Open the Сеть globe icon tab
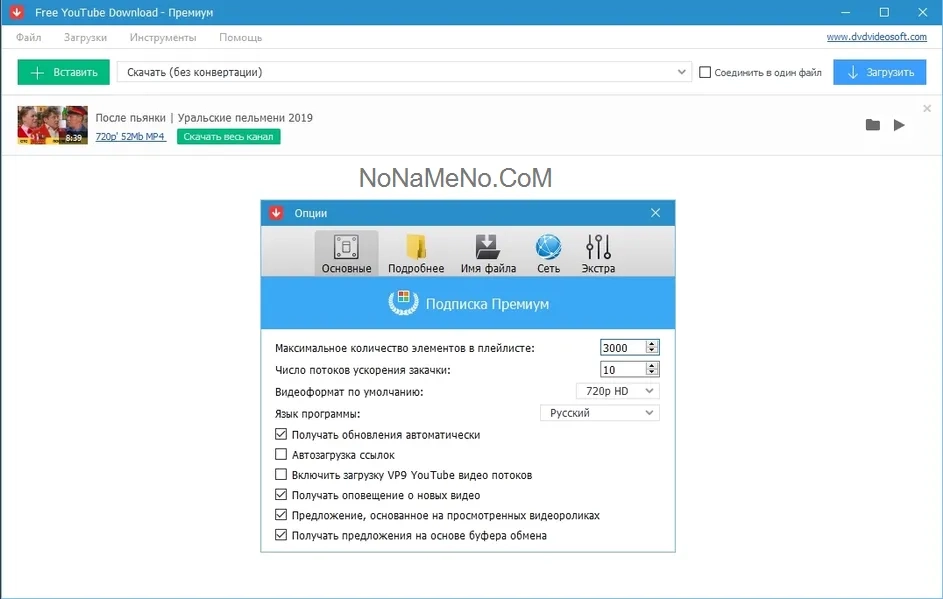This screenshot has width=943, height=599. point(548,253)
